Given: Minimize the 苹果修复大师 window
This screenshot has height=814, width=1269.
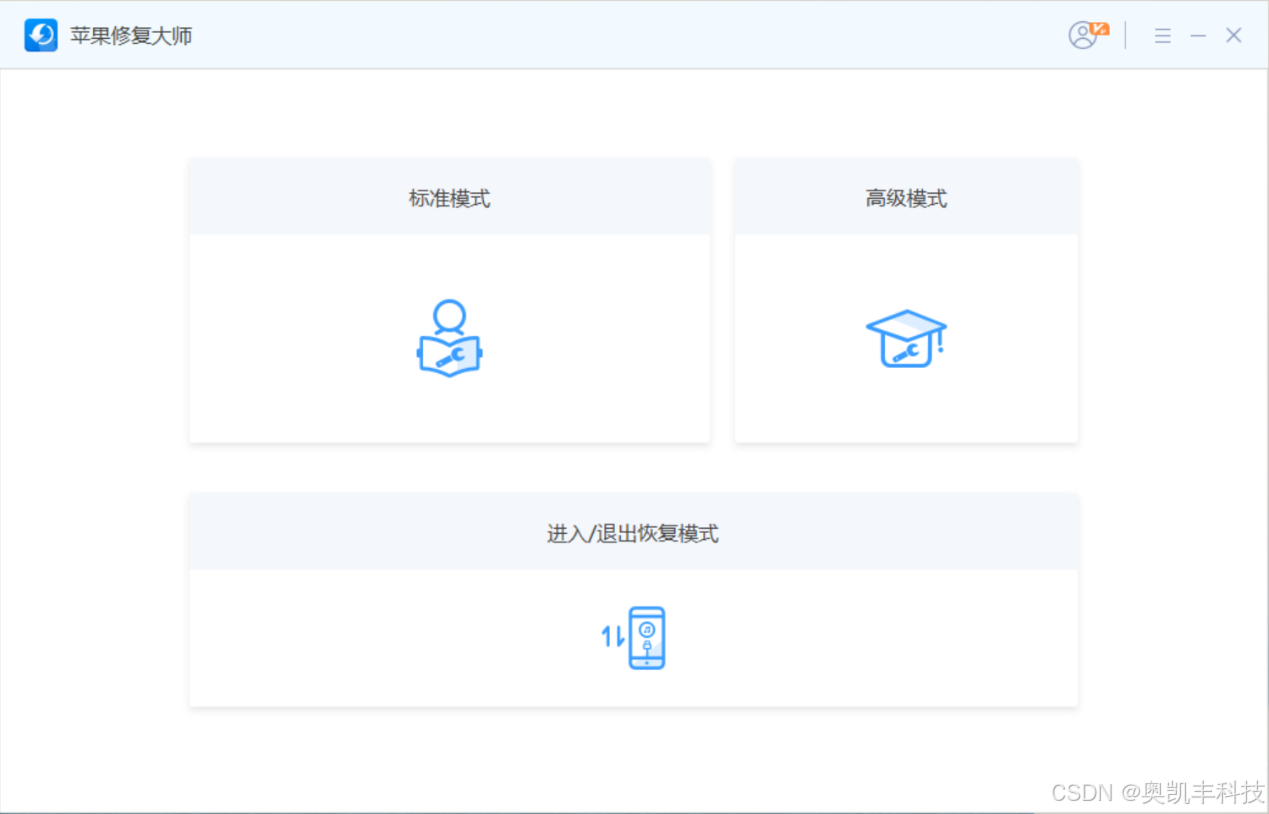Looking at the screenshot, I should click(1198, 36).
